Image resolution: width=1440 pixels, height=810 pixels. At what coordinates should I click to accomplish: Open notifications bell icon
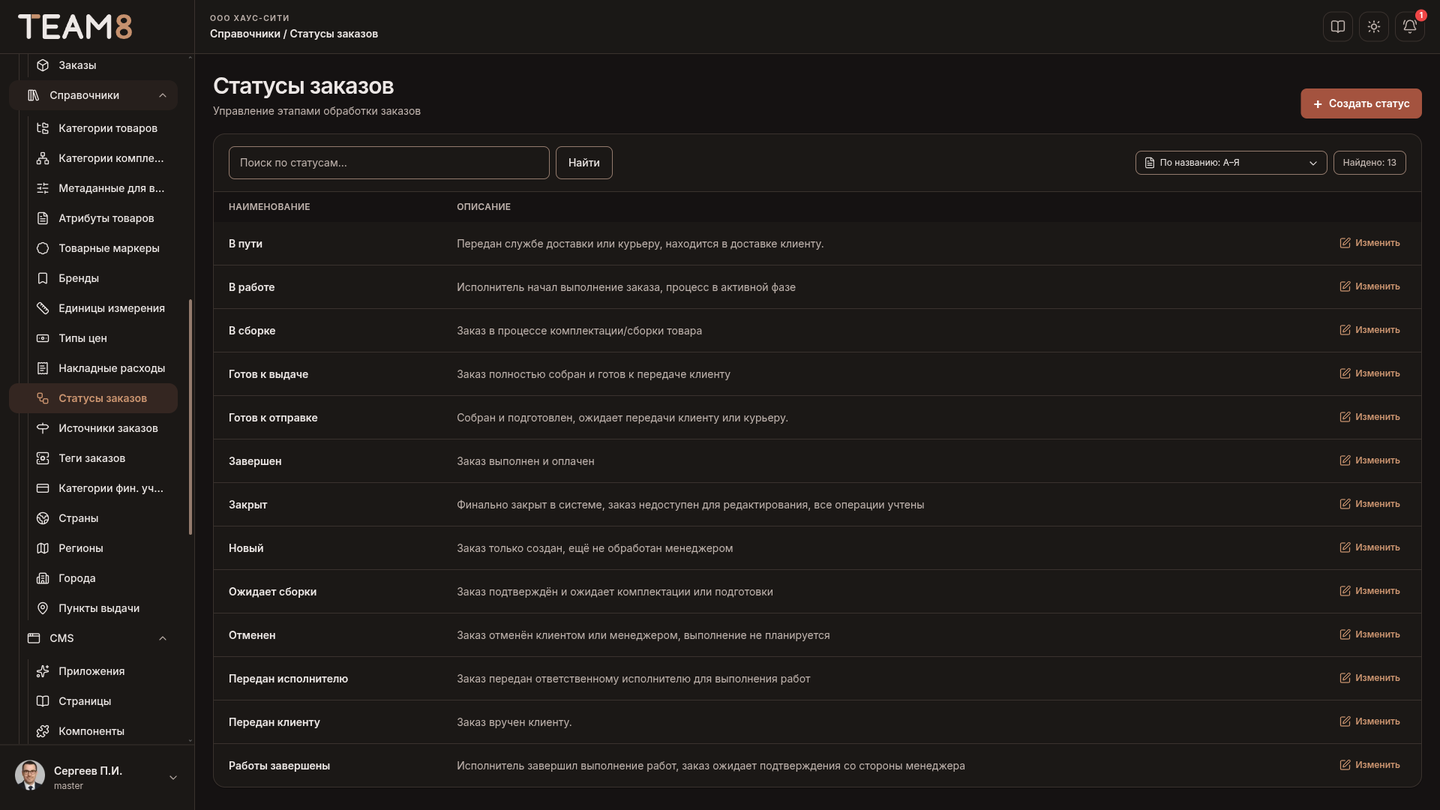tap(1410, 27)
